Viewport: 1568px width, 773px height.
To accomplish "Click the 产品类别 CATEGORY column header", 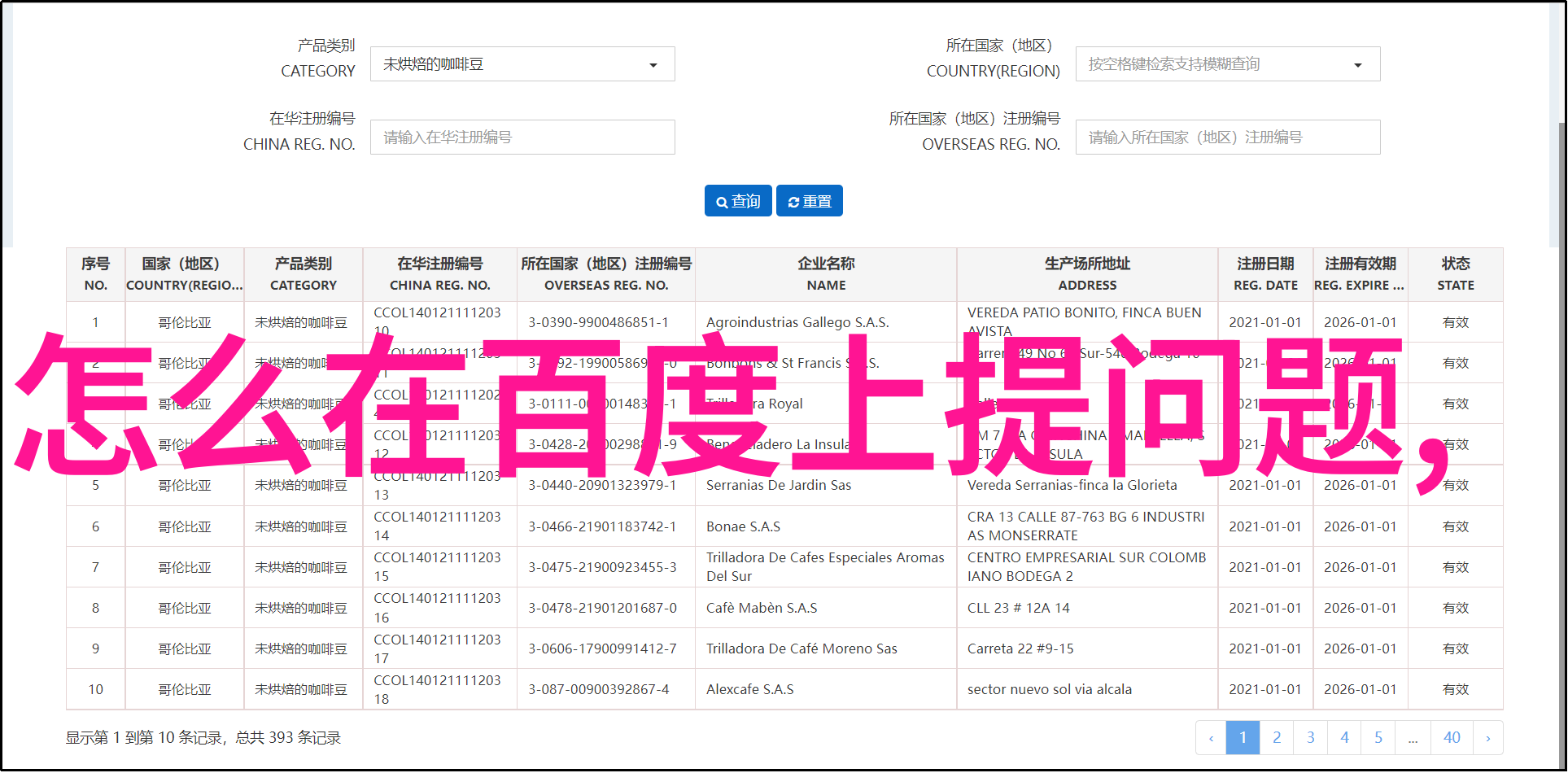I will 304,275.
